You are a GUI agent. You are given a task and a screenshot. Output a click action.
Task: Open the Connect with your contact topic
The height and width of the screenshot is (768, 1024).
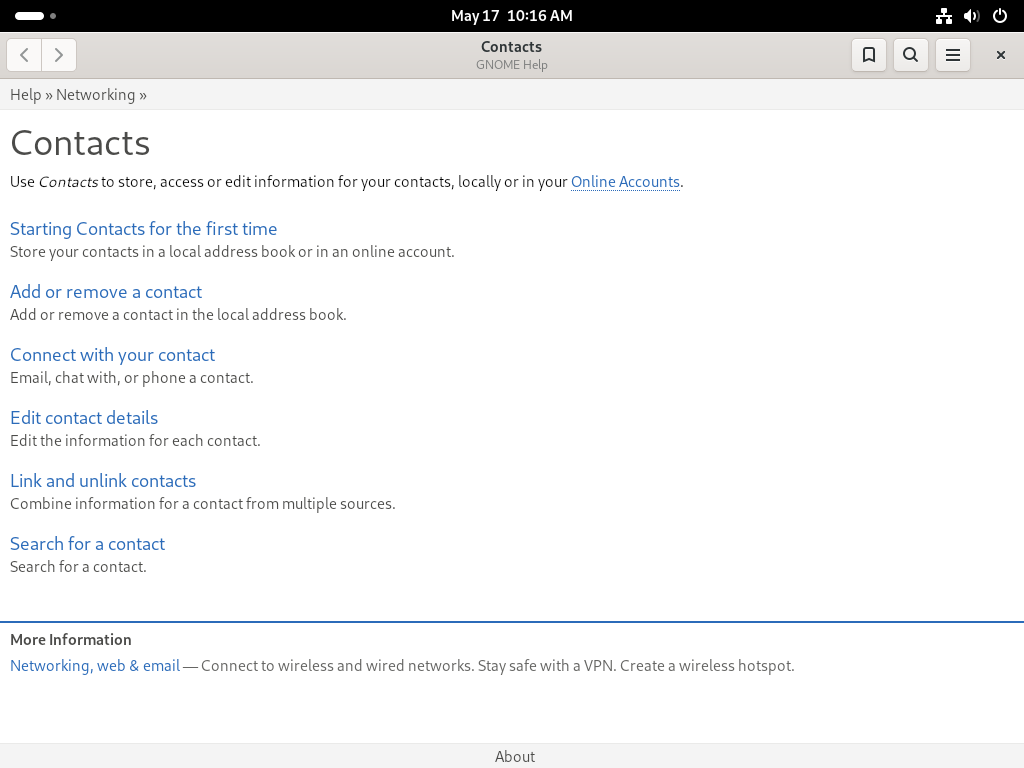112,355
